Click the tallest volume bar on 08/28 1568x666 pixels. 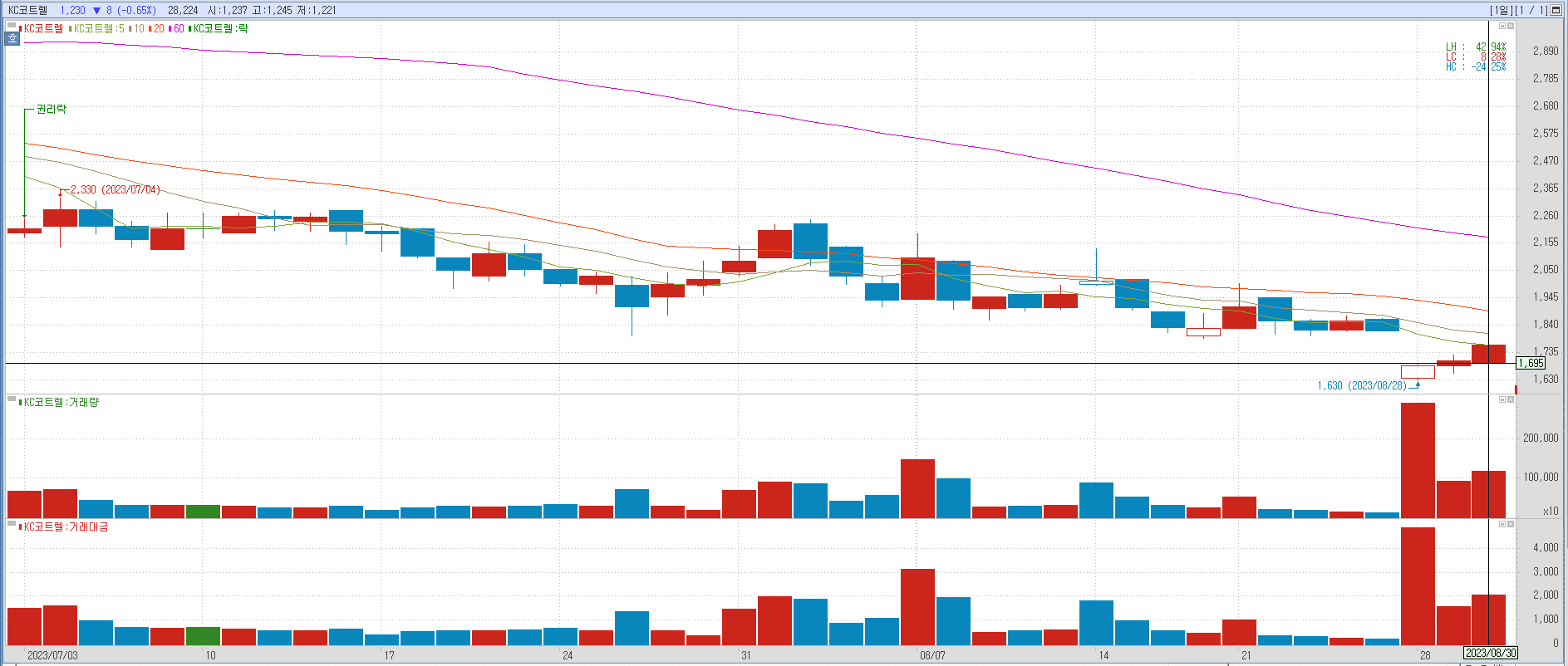pos(1418,459)
